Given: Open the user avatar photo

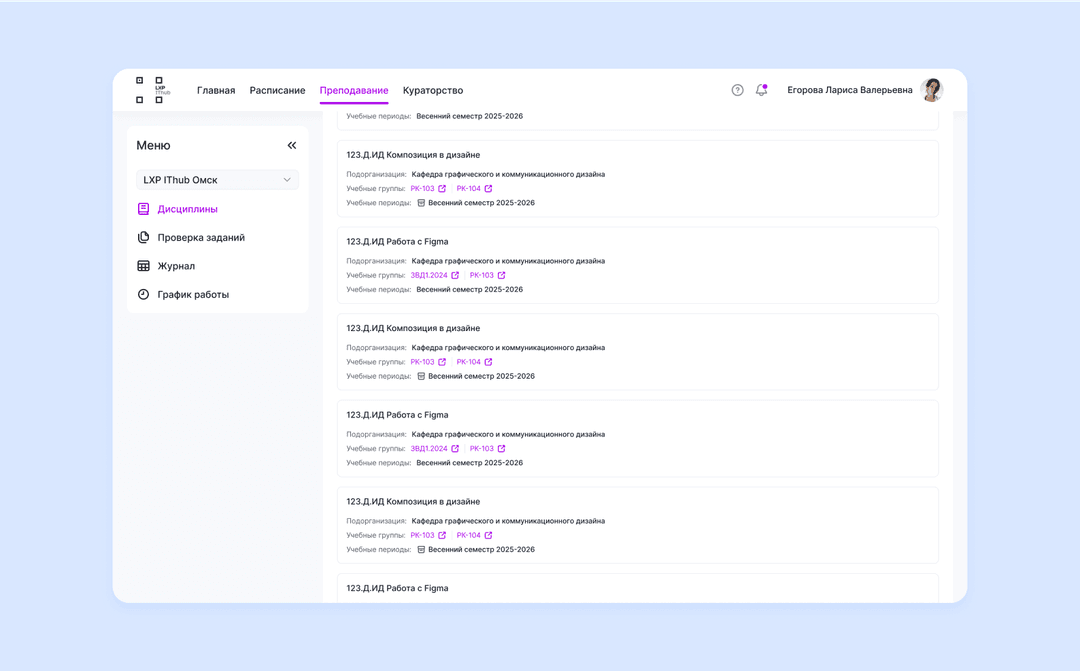Looking at the screenshot, I should 932,90.
